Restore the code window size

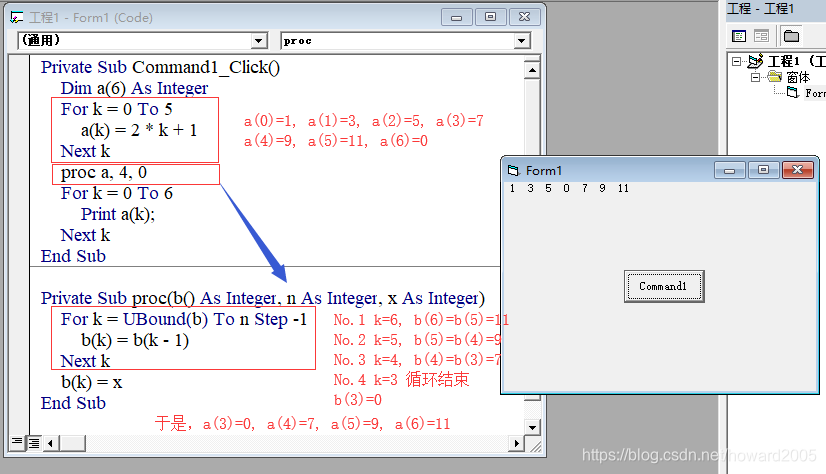[490, 17]
